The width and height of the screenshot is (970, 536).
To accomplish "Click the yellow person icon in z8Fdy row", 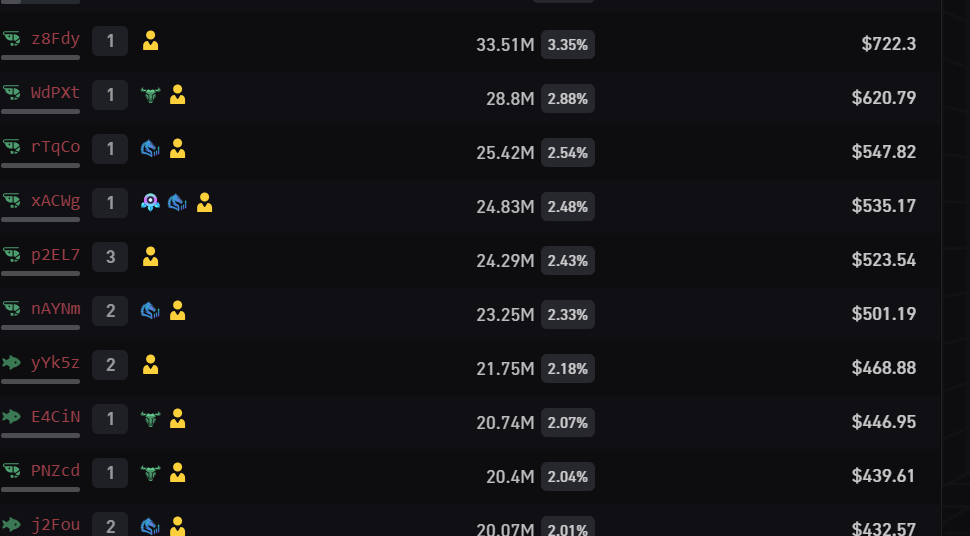I will (x=150, y=41).
